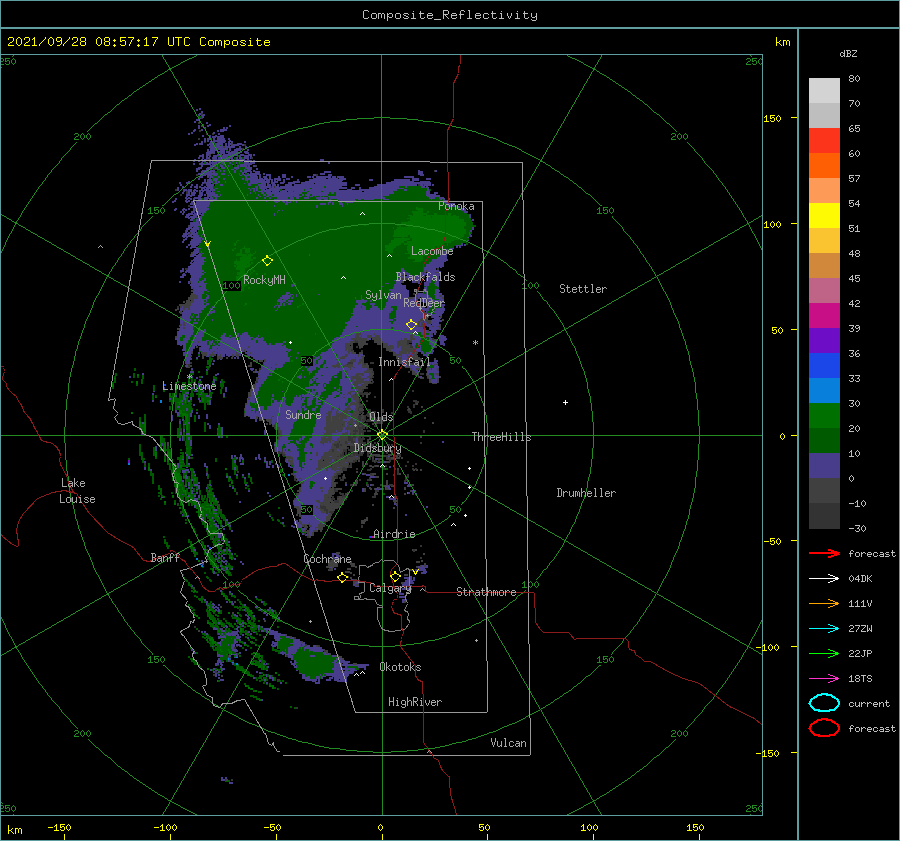The width and height of the screenshot is (900, 841).
Task: Select the white 04DK arrow icon
Action: 824,579
